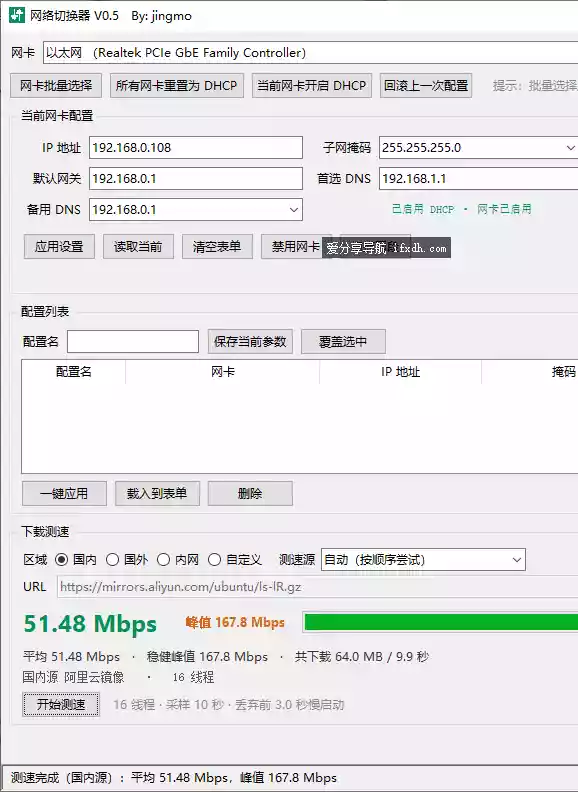The height and width of the screenshot is (792, 578).
Task: Click the 读取当前 button
Action: click(x=138, y=246)
